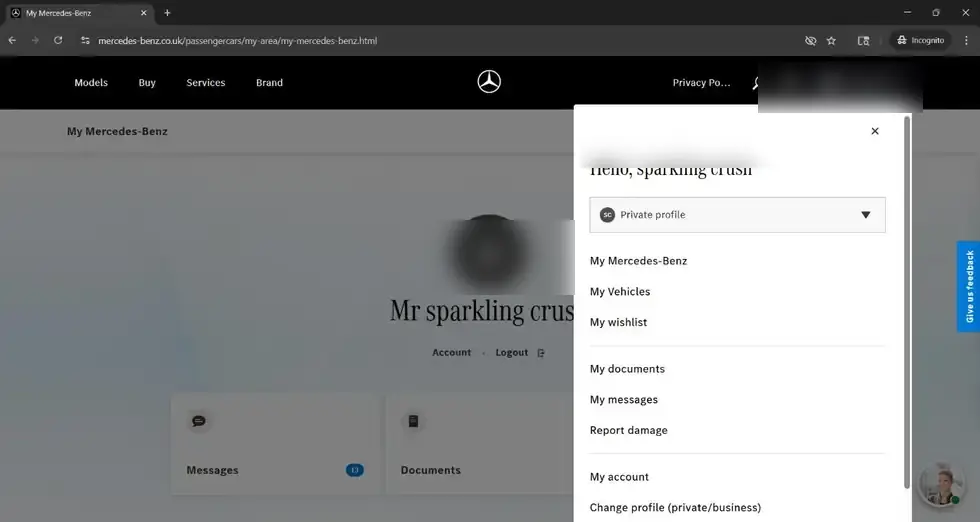The width and height of the screenshot is (980, 522).
Task: Open My Mercedes-Benz in the panel menu
Action: 638,261
